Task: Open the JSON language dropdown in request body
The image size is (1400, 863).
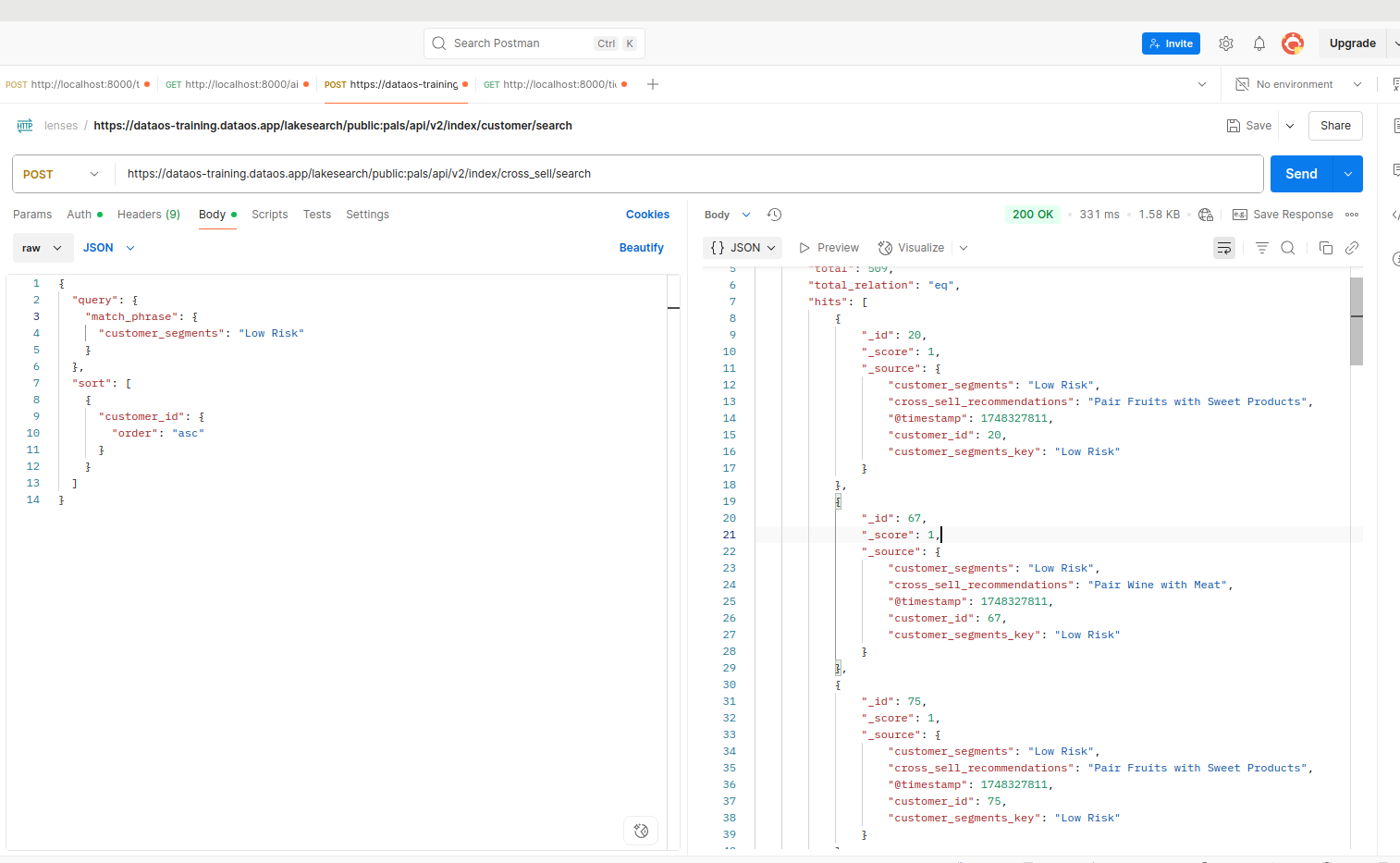Action: pos(109,248)
